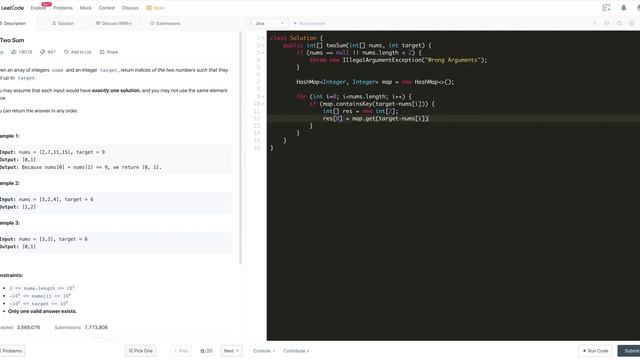Open the Mock menu item
Screen dimensions: 640x360
coord(86,8)
